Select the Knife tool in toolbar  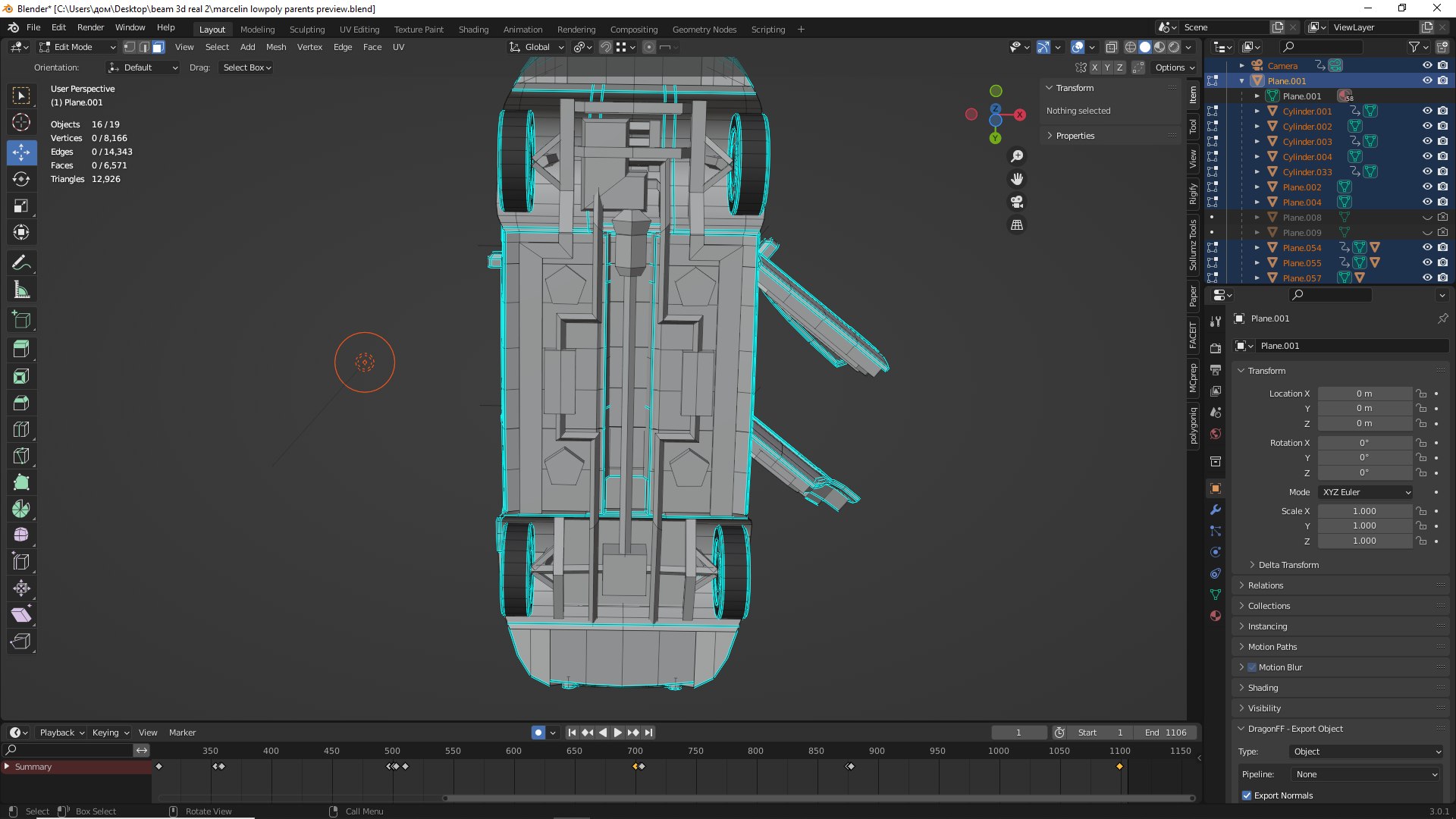(x=21, y=456)
